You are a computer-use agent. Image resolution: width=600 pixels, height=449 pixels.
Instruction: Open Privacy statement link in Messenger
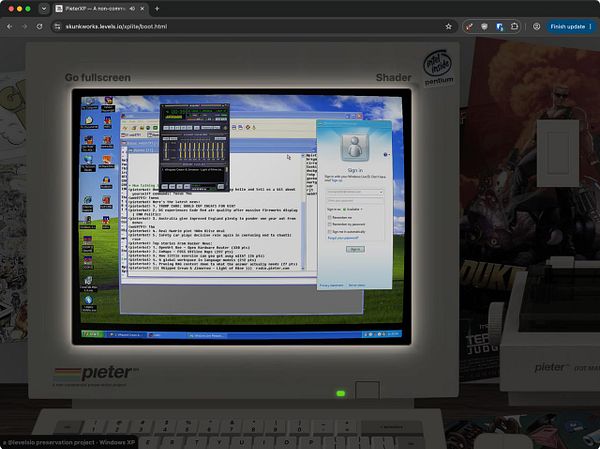pyautogui.click(x=331, y=285)
